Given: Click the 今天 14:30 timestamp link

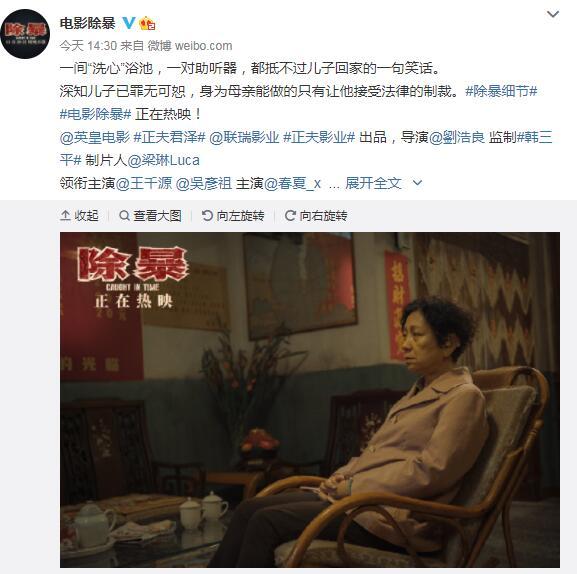Looking at the screenshot, I should point(88,46).
